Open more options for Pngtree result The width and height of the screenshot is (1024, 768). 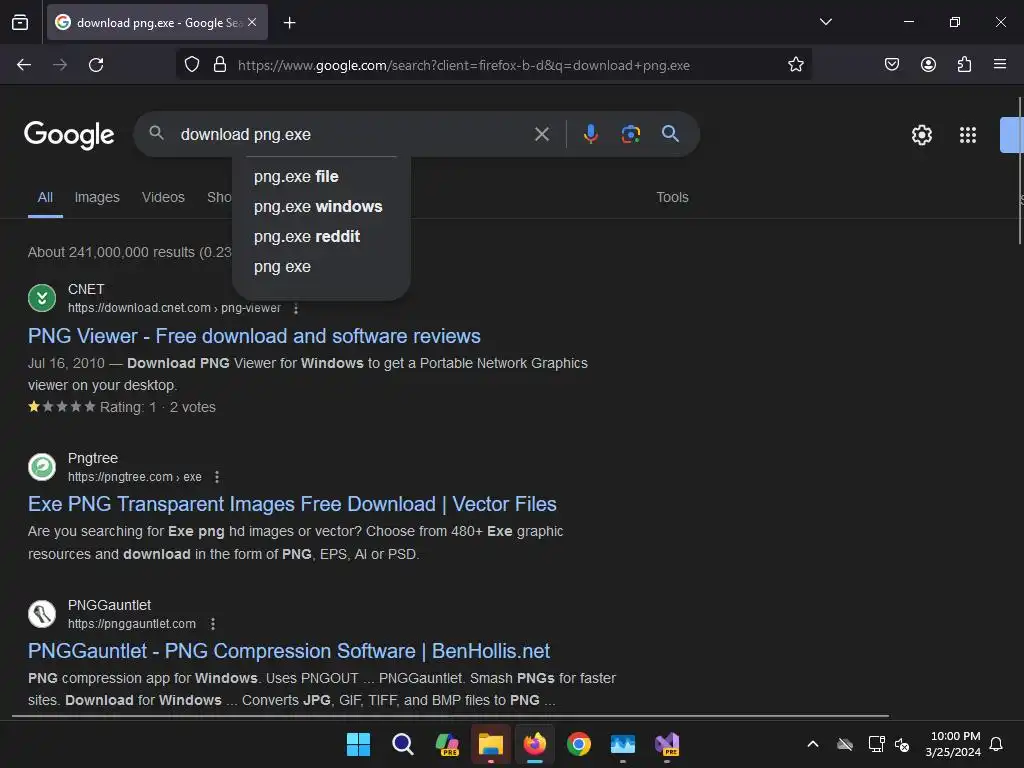pos(217,477)
